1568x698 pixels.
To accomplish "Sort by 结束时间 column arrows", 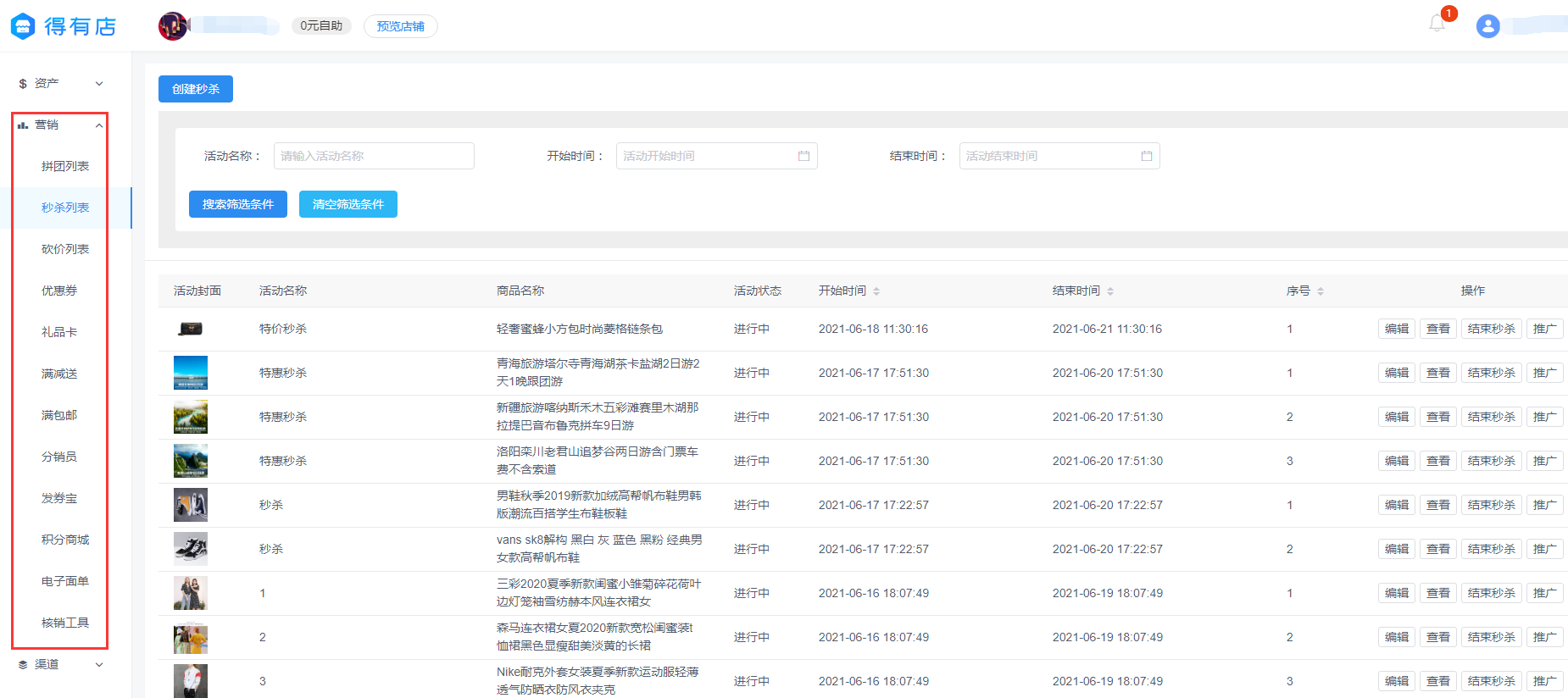I will (x=1110, y=291).
